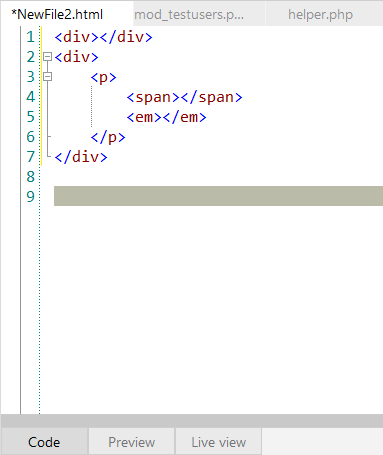Screen dimensions: 383x455
Task: Click the closing div tag on line 7
Action: (x=81, y=157)
